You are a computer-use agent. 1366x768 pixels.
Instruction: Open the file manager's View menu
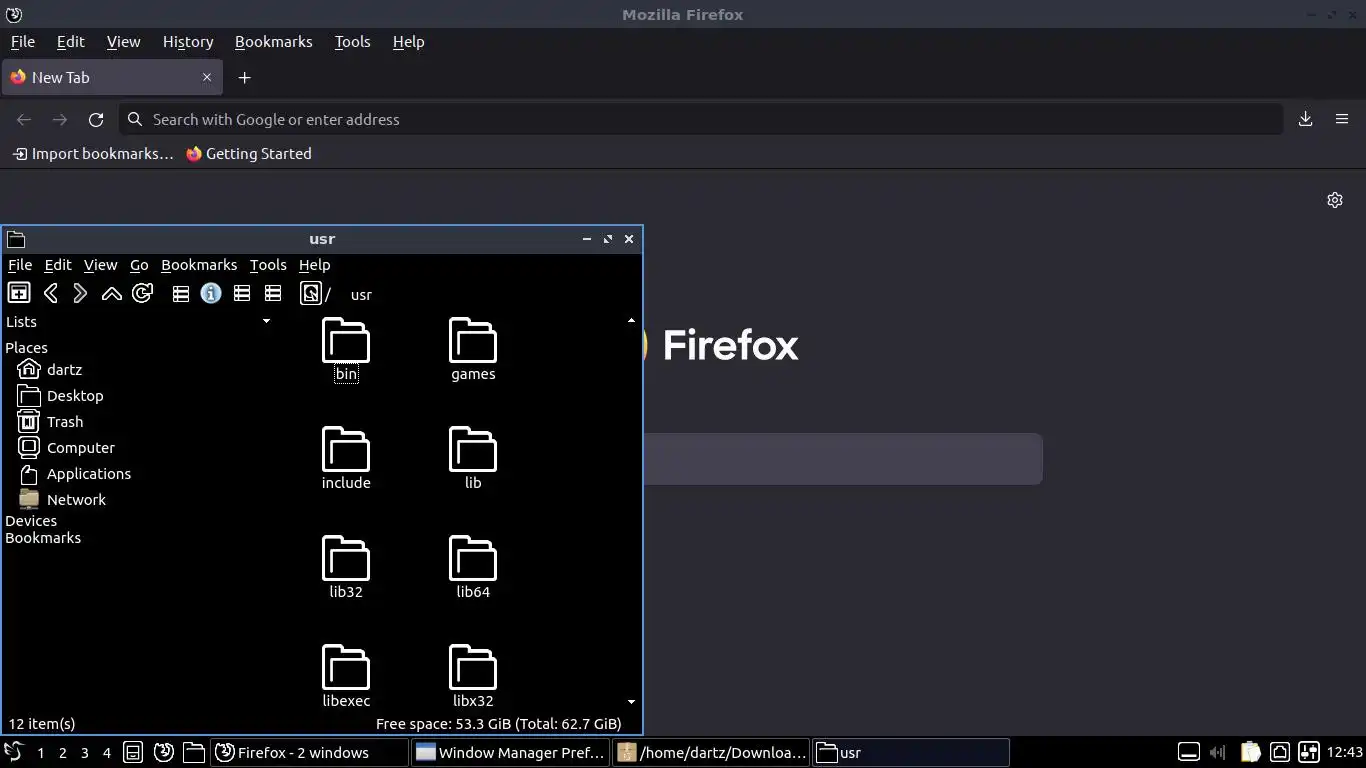(100, 265)
